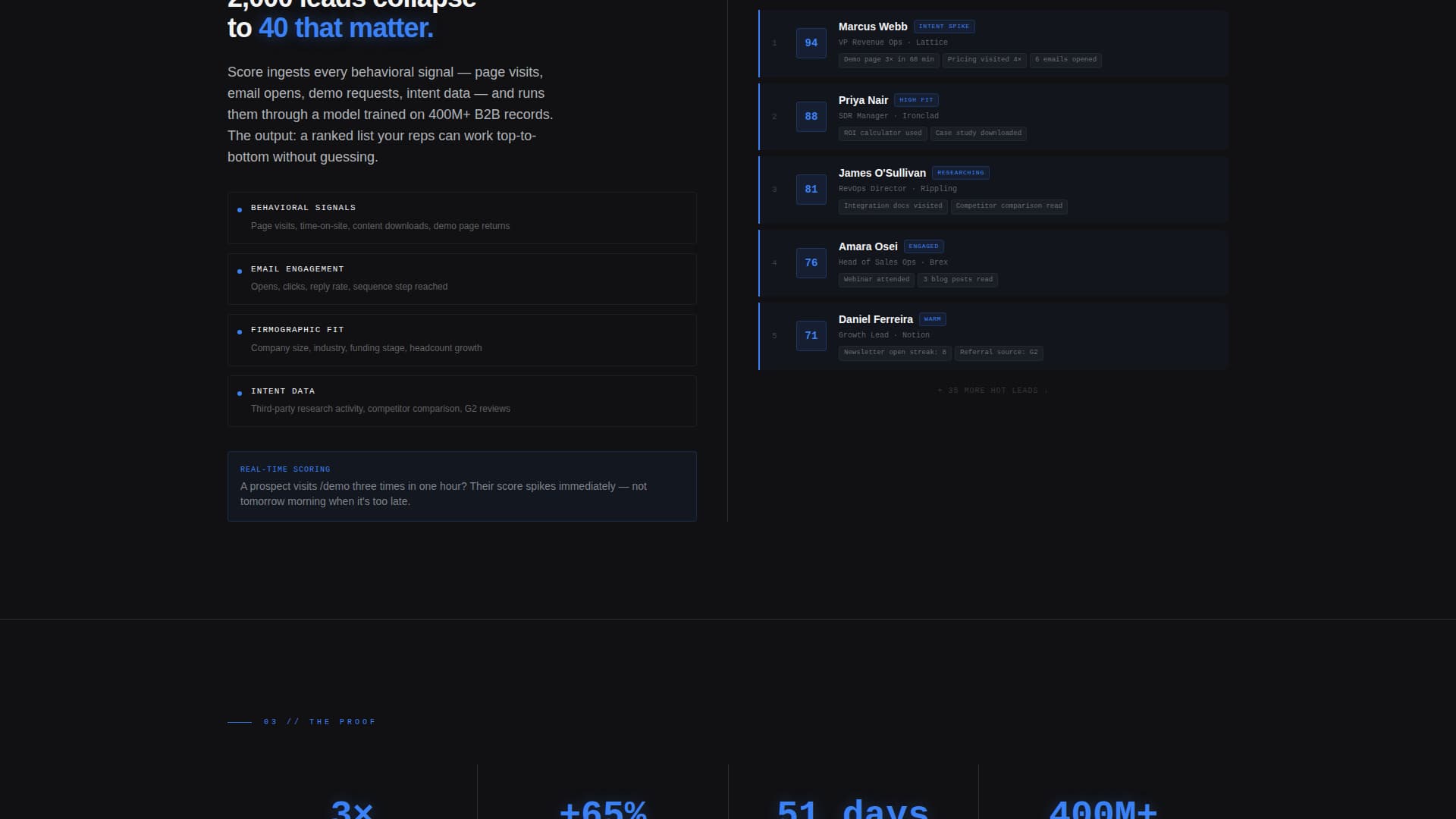1456x819 pixels.
Task: Click the BEHAVIORAL SIGNALS card heading
Action: coord(303,208)
